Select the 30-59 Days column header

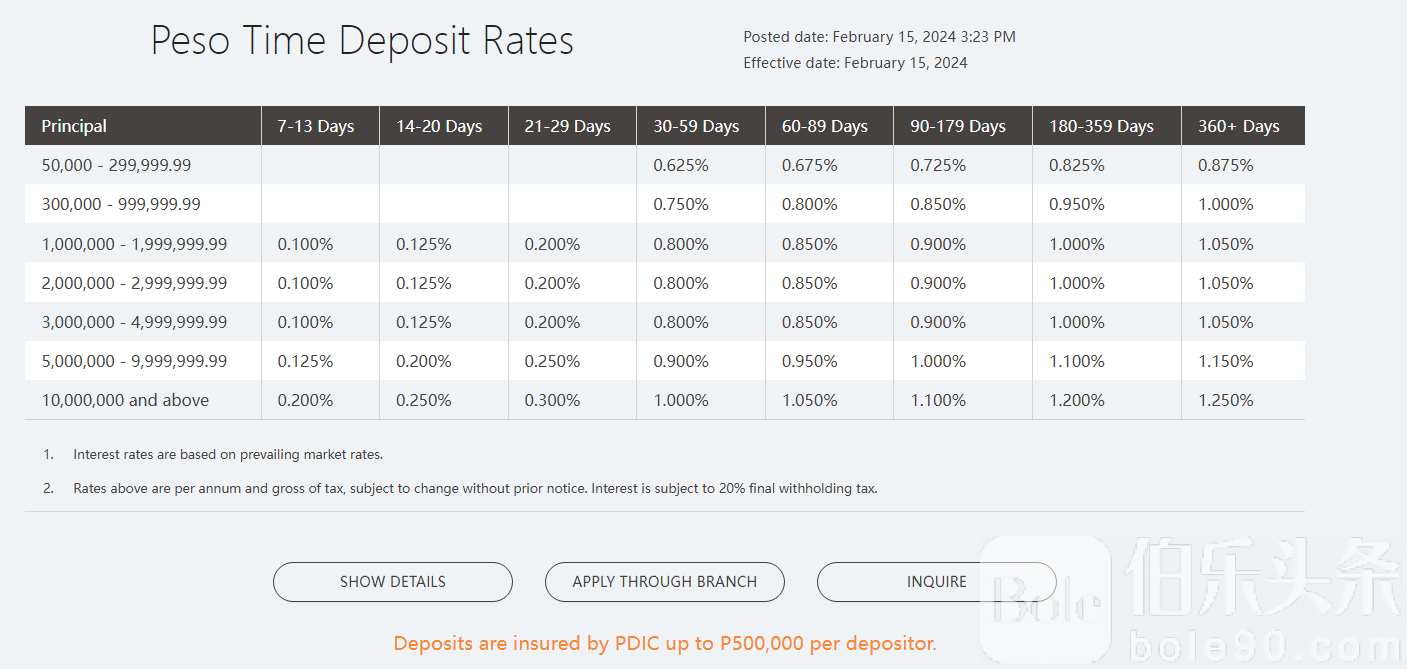click(x=696, y=126)
